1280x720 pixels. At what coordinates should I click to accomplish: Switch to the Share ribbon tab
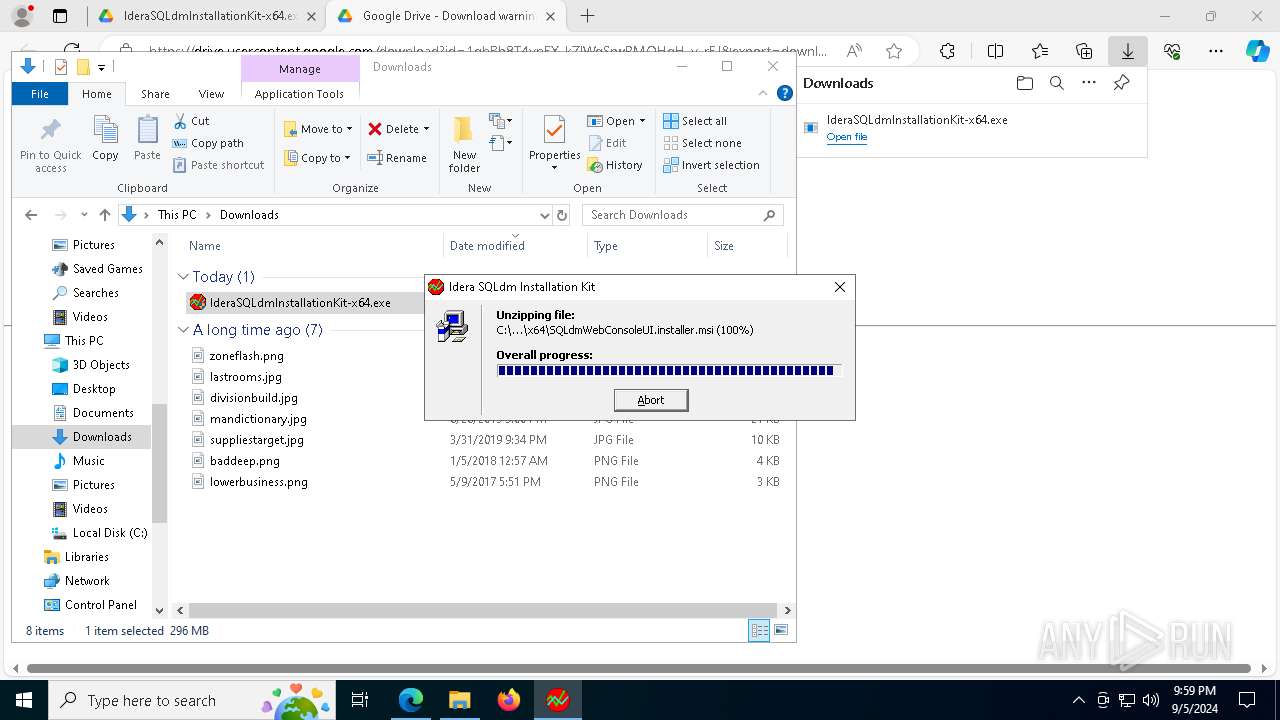155,94
